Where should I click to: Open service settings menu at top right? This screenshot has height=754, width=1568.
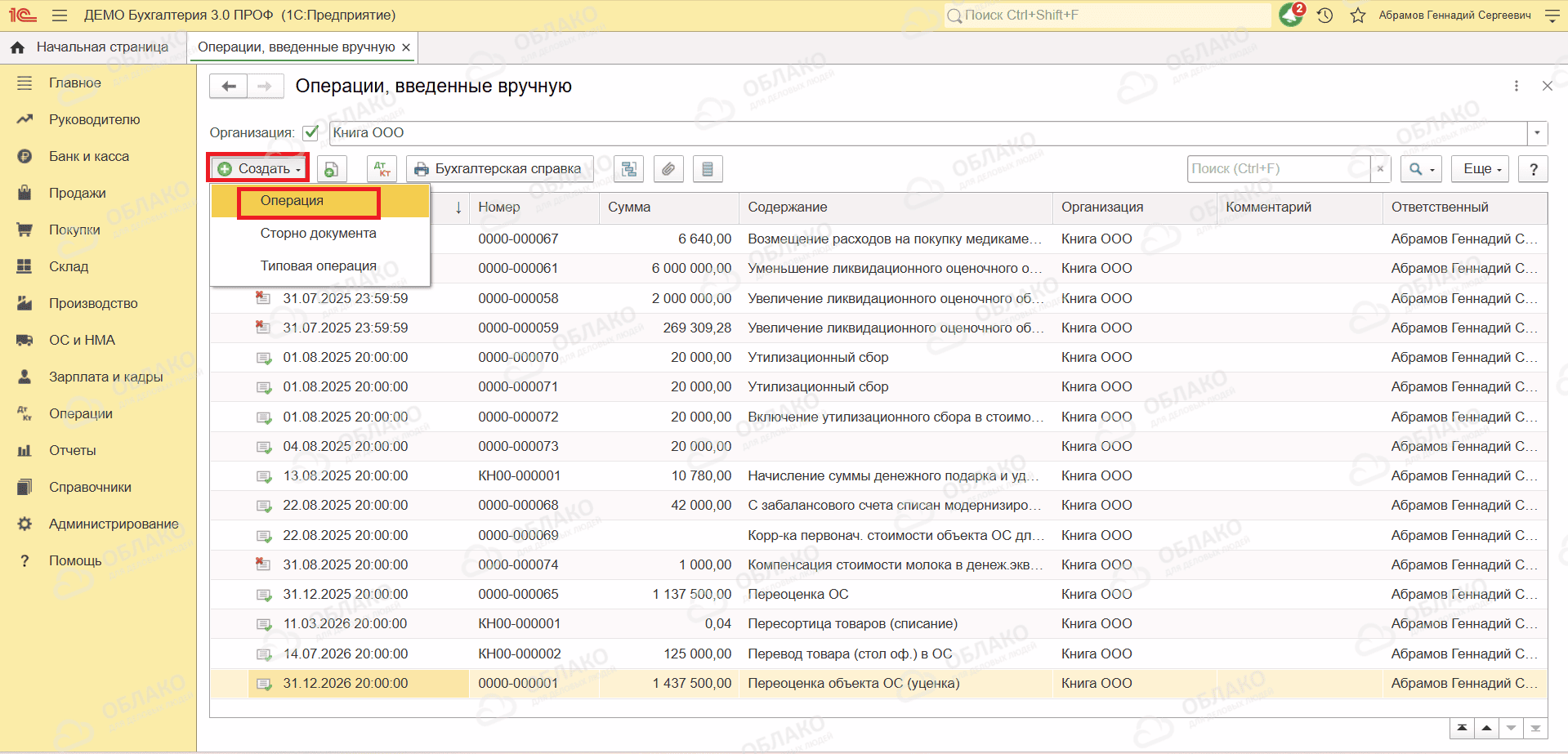pos(1552,16)
